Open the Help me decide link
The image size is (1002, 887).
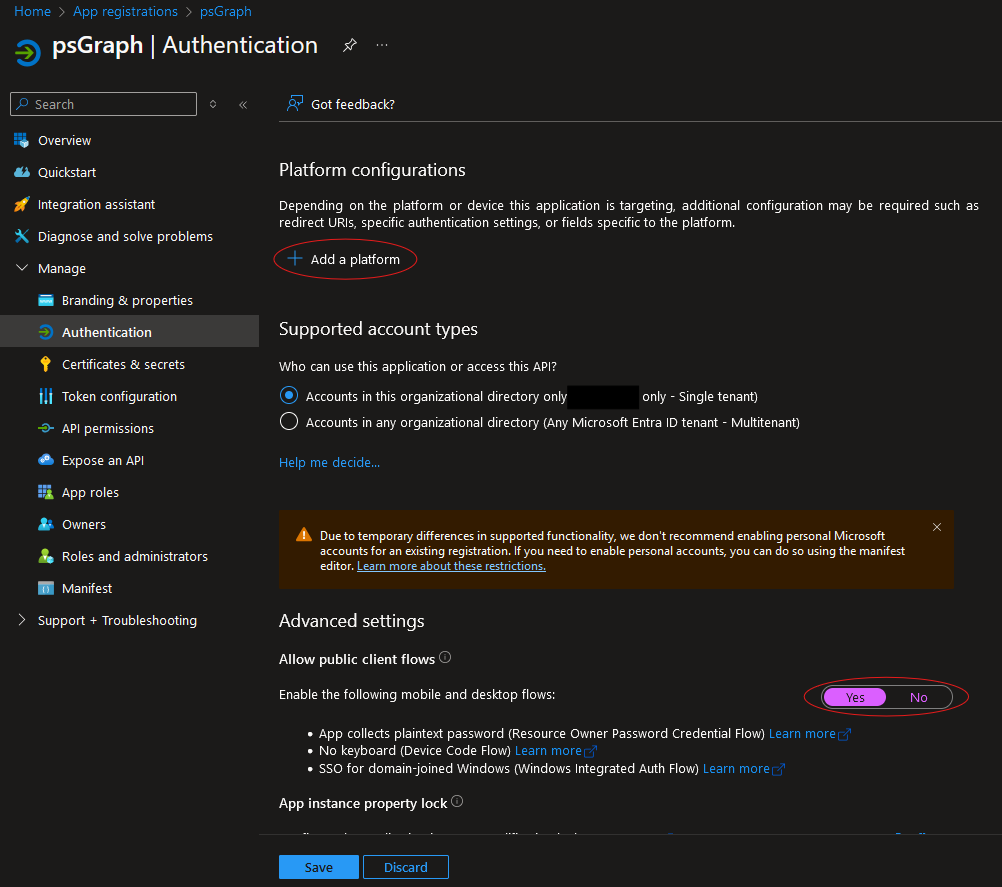pyautogui.click(x=329, y=462)
